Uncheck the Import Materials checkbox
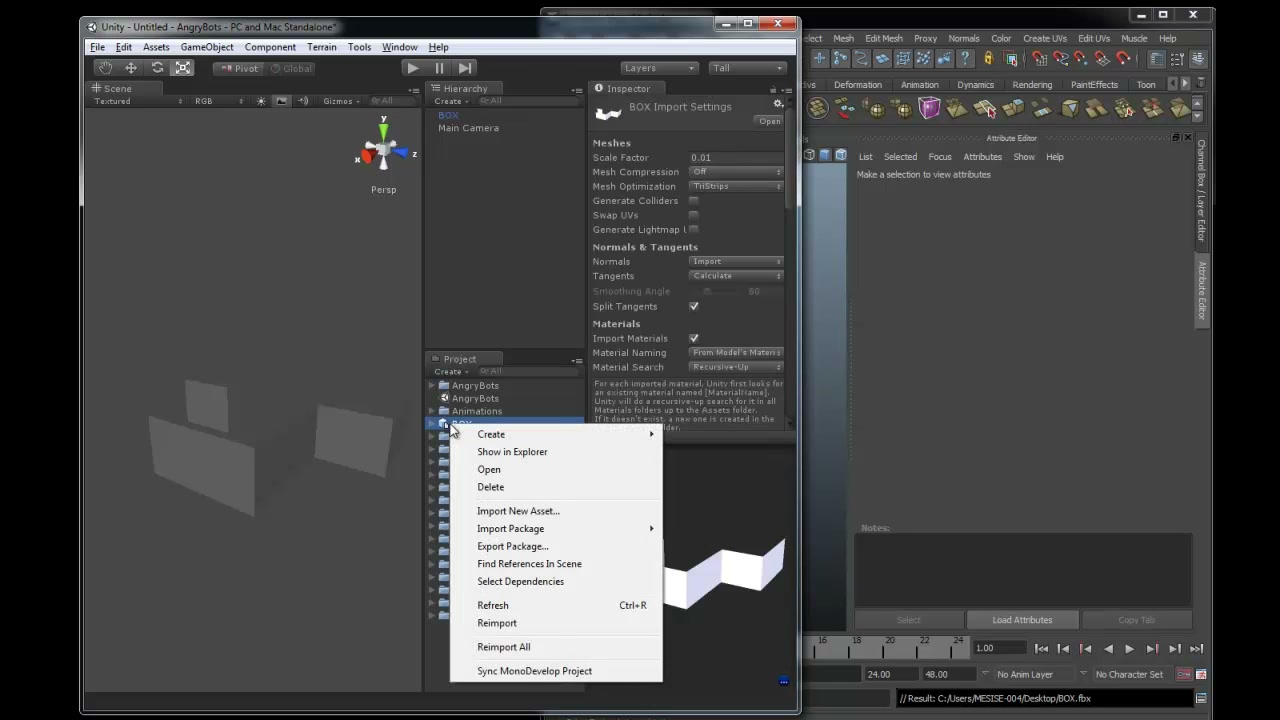1280x720 pixels. click(x=694, y=339)
